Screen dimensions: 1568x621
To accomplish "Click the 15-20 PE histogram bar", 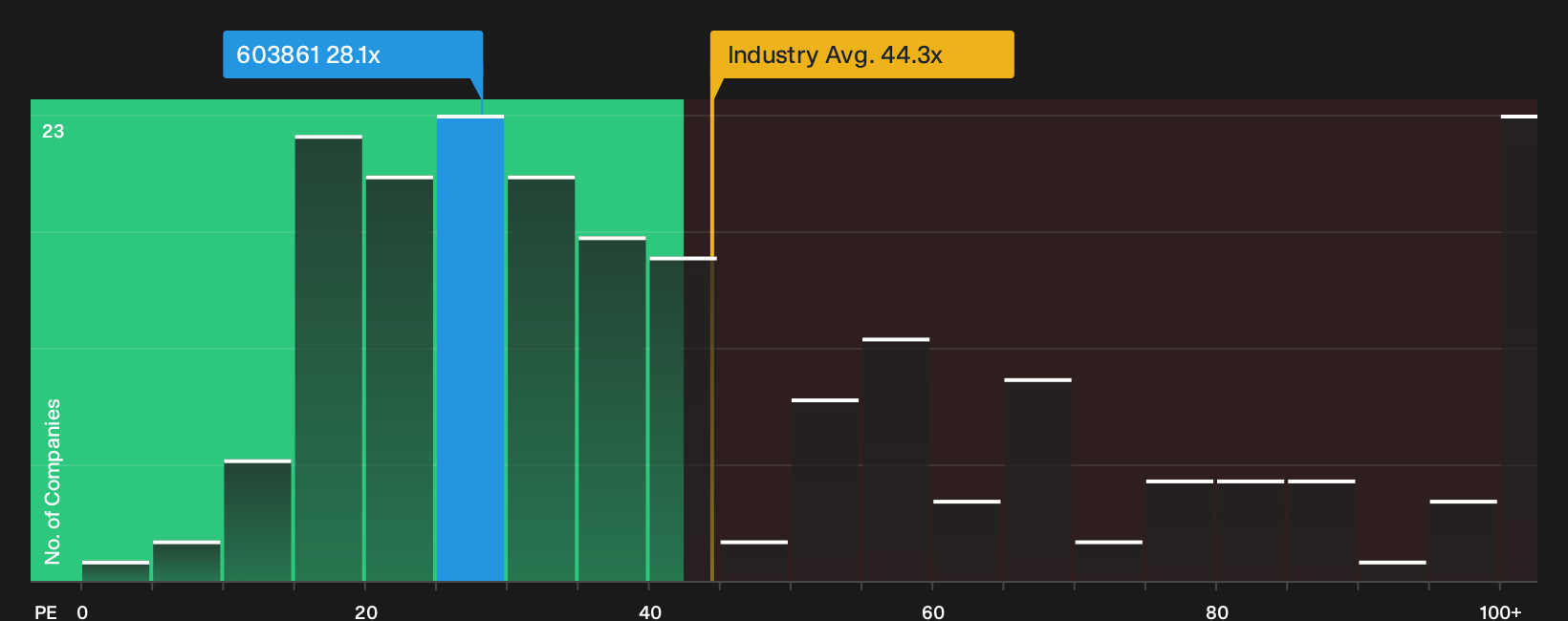I will [x=329, y=358].
